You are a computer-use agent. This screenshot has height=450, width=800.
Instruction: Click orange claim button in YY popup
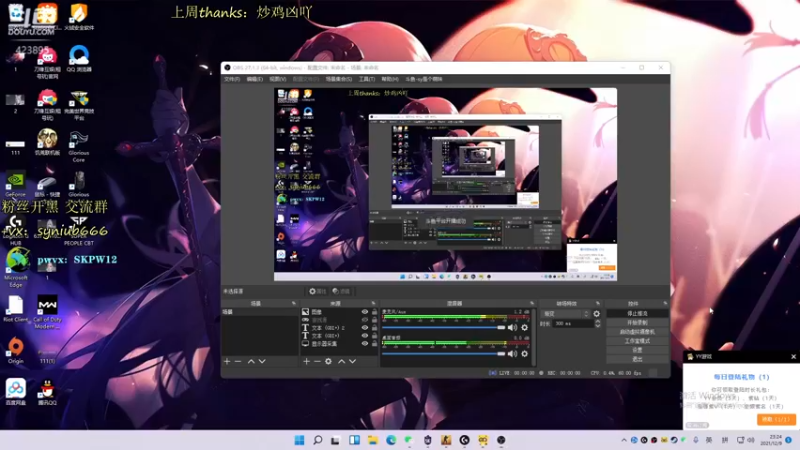click(776, 419)
